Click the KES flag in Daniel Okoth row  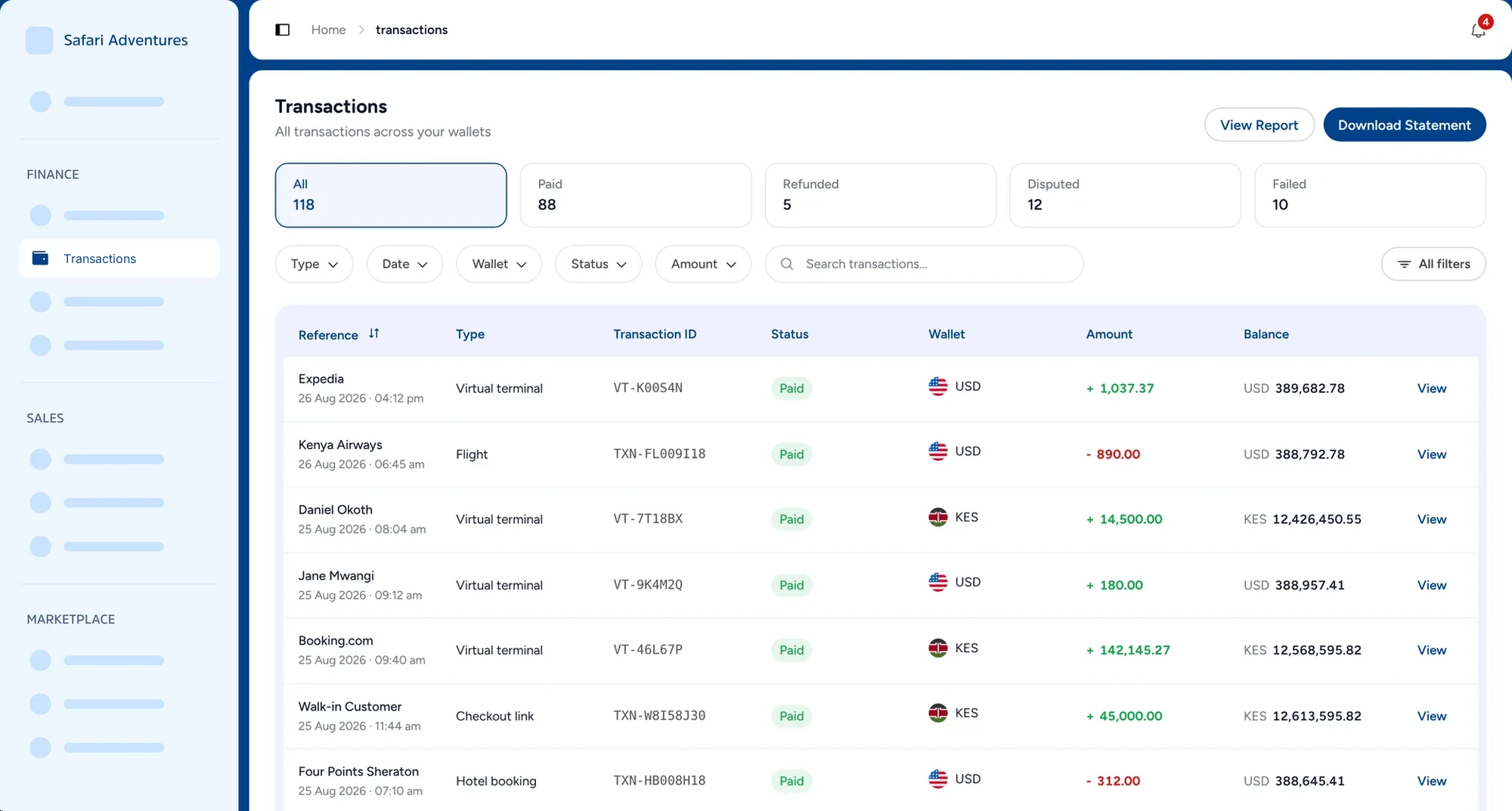coord(938,517)
